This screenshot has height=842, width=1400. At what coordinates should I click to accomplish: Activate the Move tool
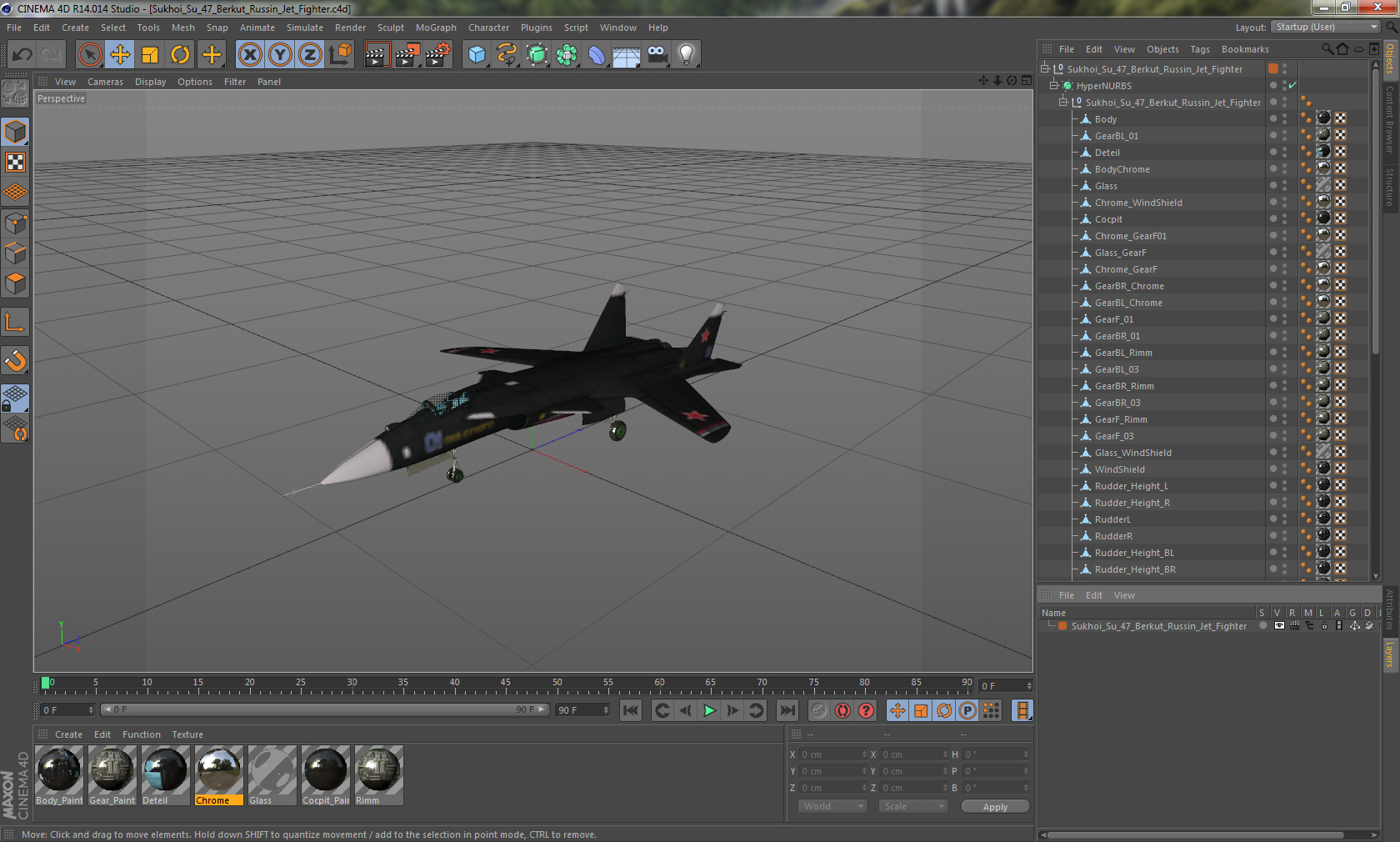[x=120, y=55]
